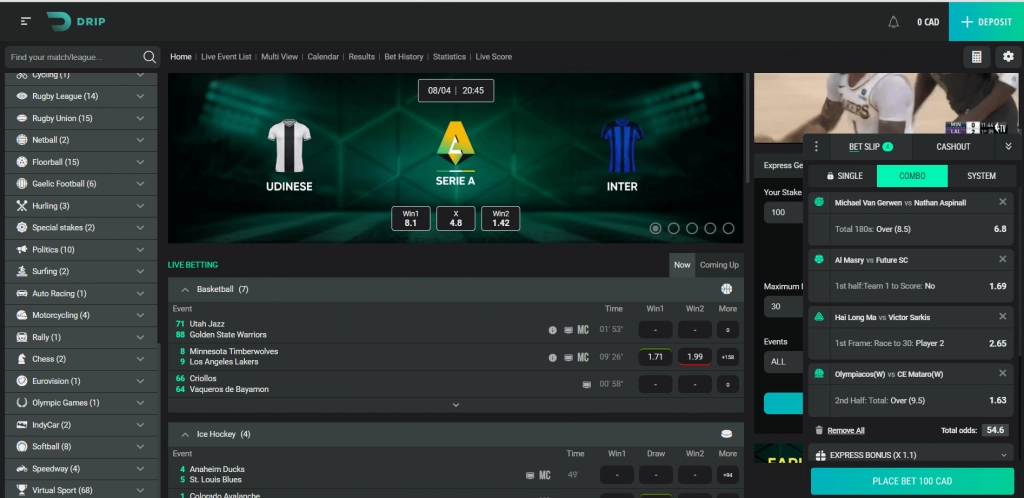
Task: Open Bet History page
Action: point(404,57)
